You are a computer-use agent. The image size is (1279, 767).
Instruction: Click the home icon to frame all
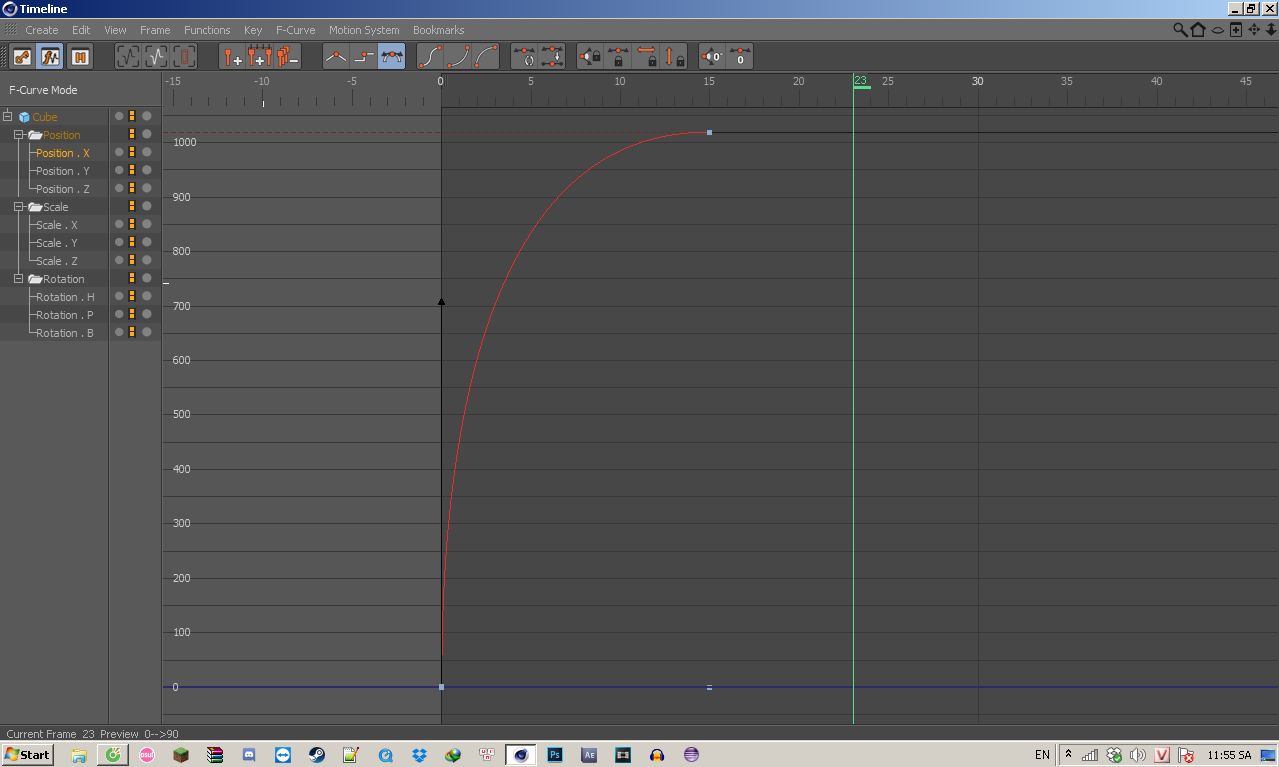(1198, 30)
